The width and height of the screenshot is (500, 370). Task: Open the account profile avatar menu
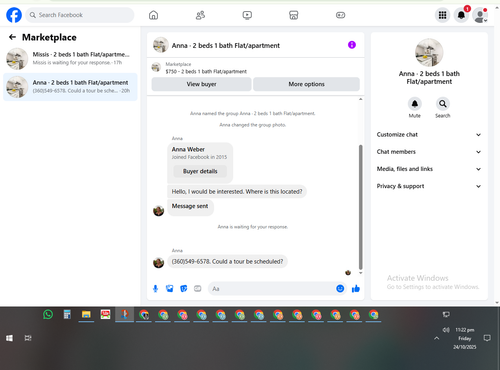480,15
